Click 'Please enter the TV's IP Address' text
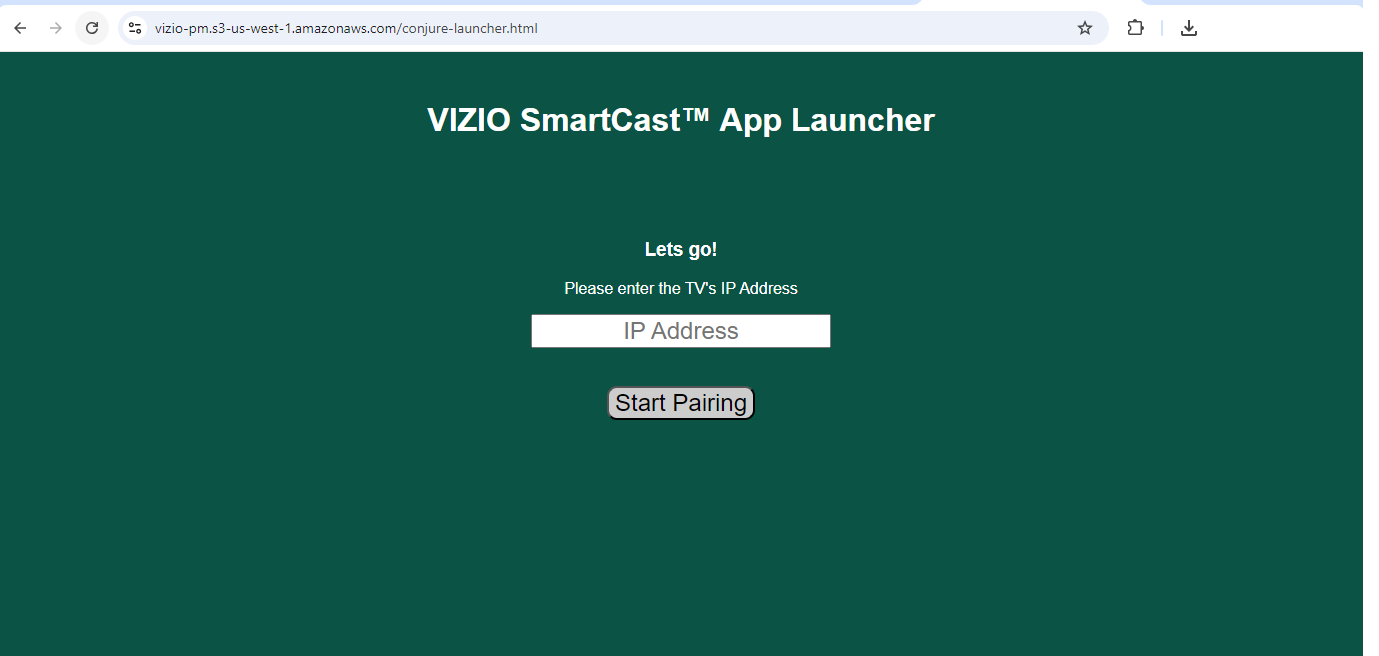Viewport: 1379px width, 656px height. (x=681, y=288)
